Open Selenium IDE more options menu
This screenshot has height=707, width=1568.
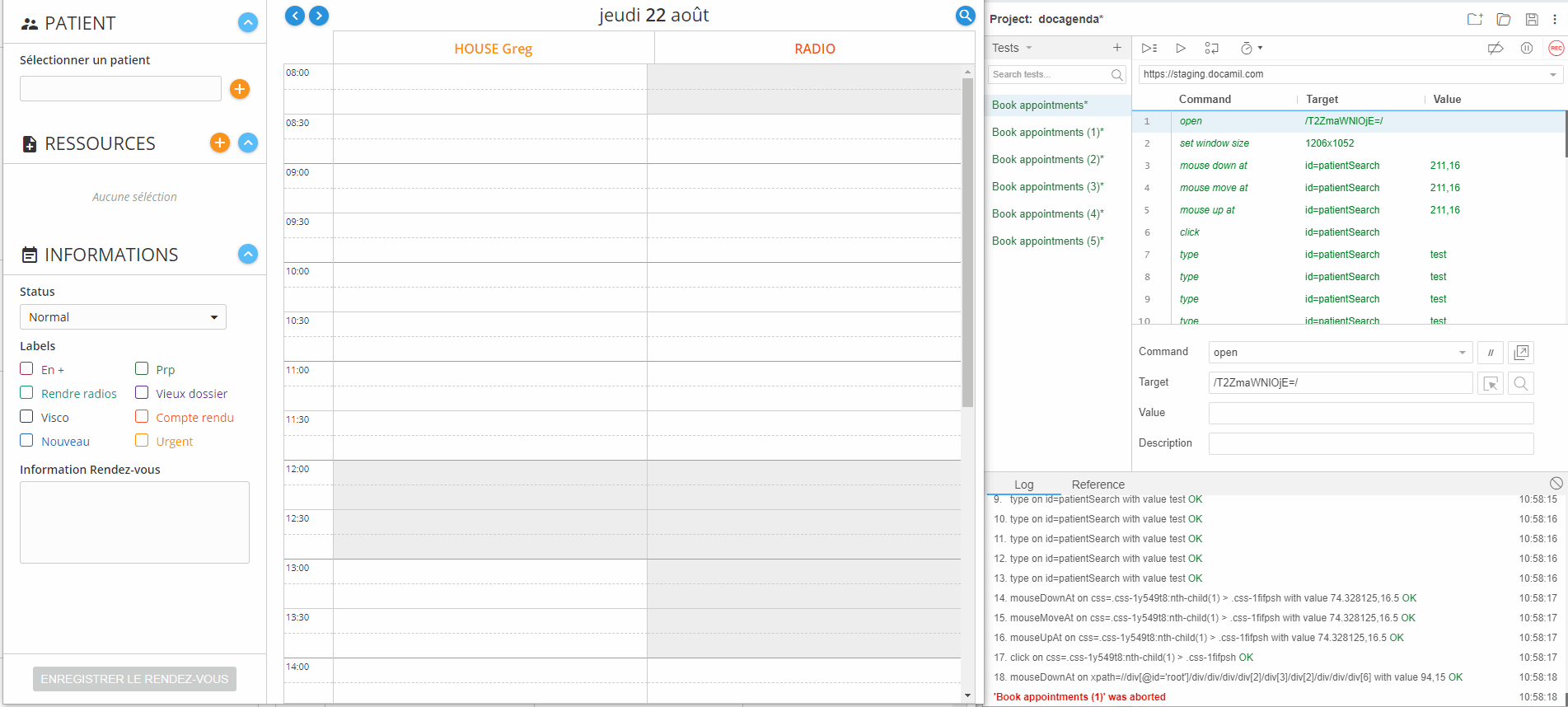pyautogui.click(x=1555, y=19)
